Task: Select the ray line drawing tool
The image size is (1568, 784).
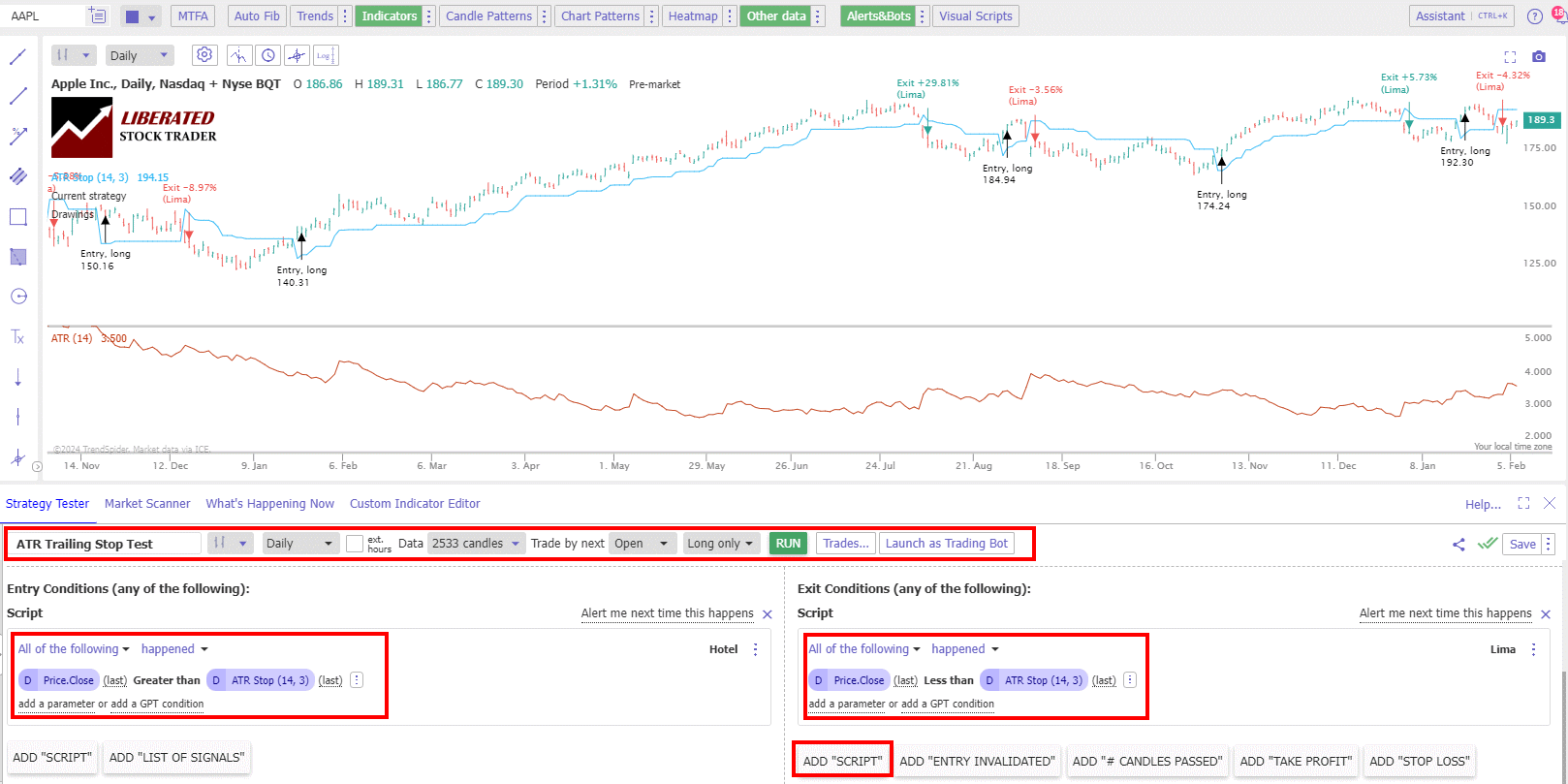Action: click(17, 96)
